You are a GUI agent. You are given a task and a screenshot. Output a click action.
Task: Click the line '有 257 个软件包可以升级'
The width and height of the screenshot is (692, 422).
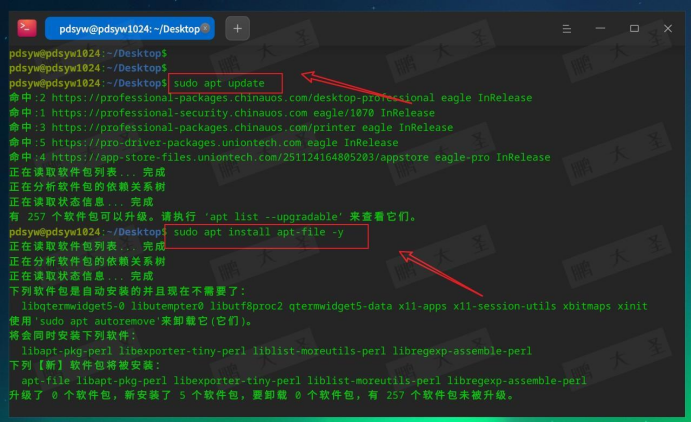[213, 217]
